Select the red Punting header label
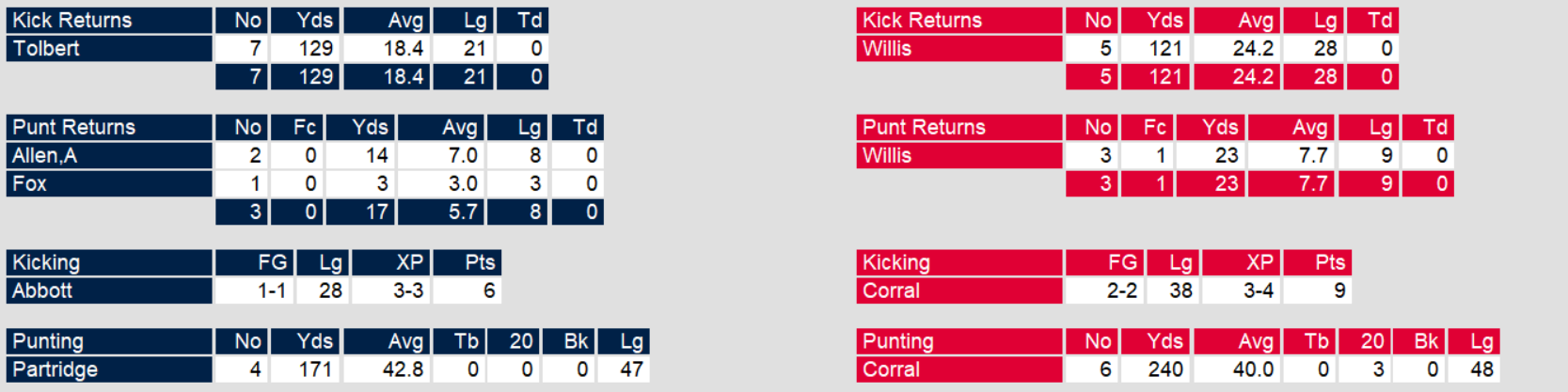 point(898,342)
